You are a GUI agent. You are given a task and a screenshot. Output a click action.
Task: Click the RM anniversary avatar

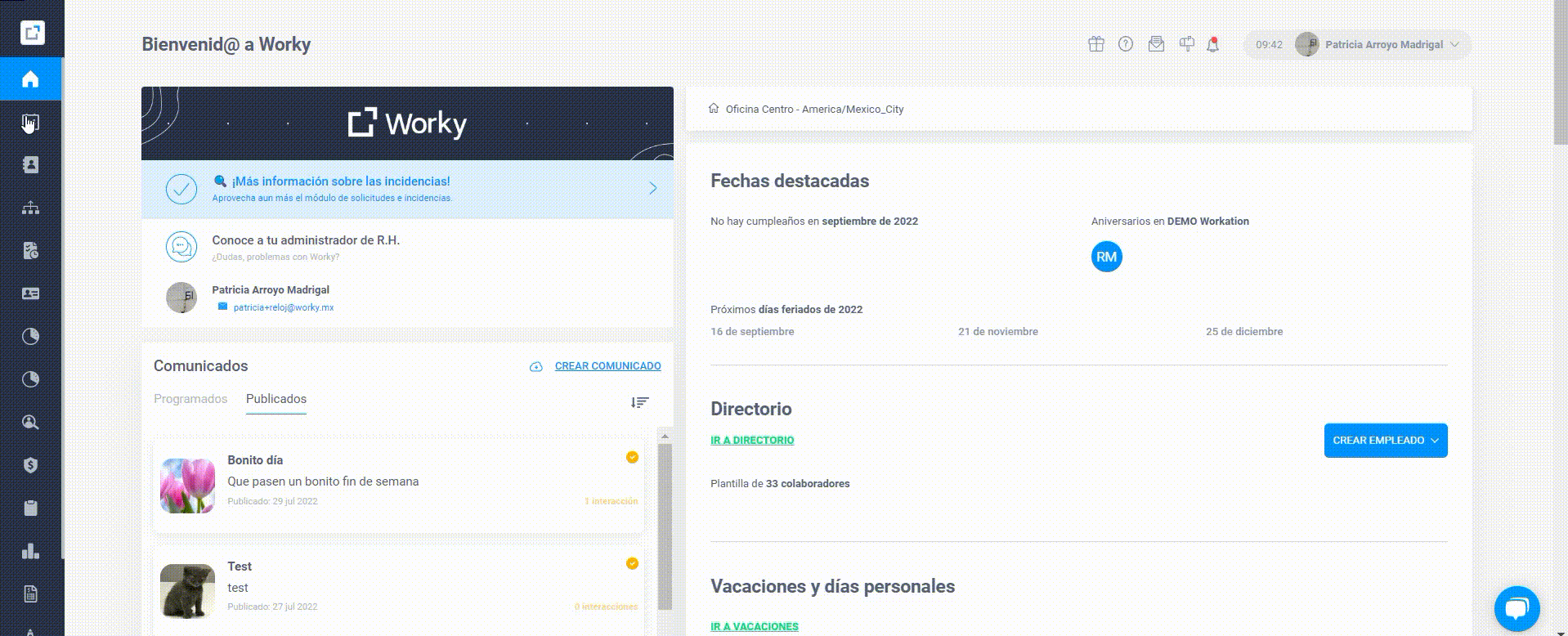coord(1107,257)
